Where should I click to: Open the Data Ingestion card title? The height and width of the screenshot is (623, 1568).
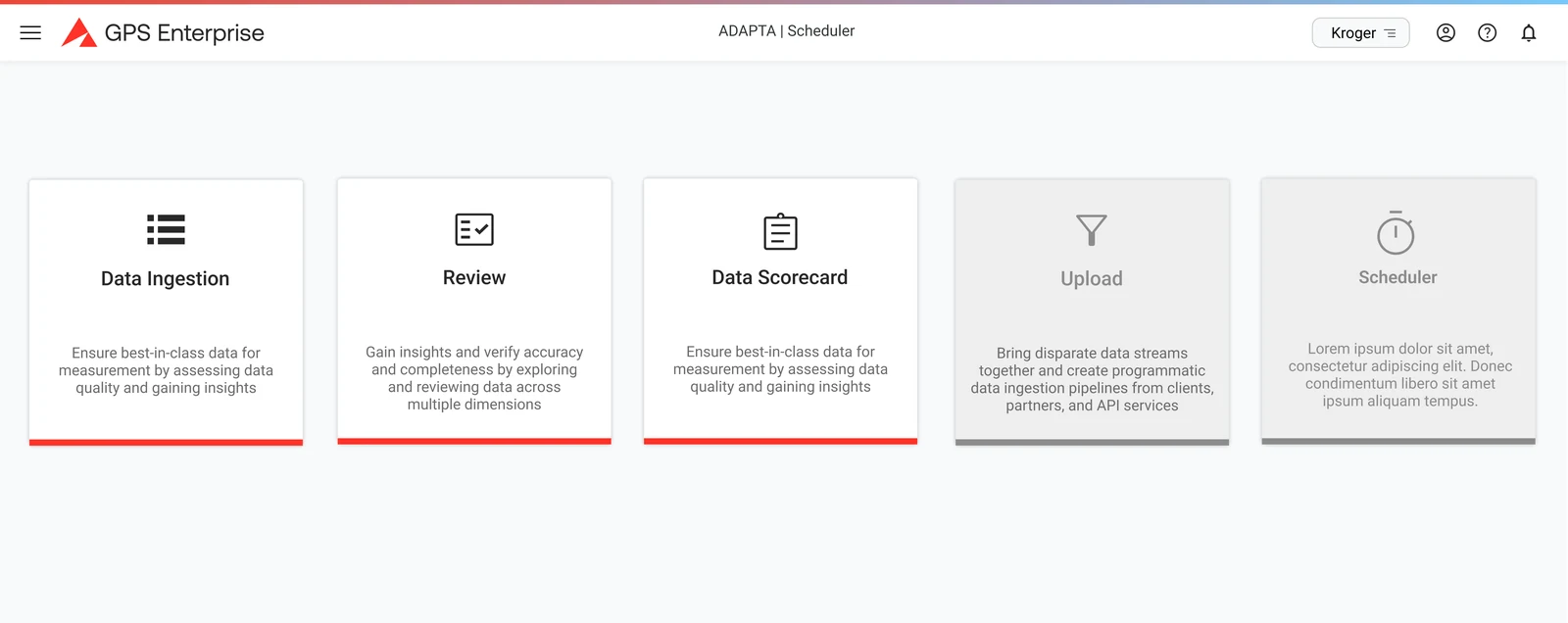[x=166, y=278]
